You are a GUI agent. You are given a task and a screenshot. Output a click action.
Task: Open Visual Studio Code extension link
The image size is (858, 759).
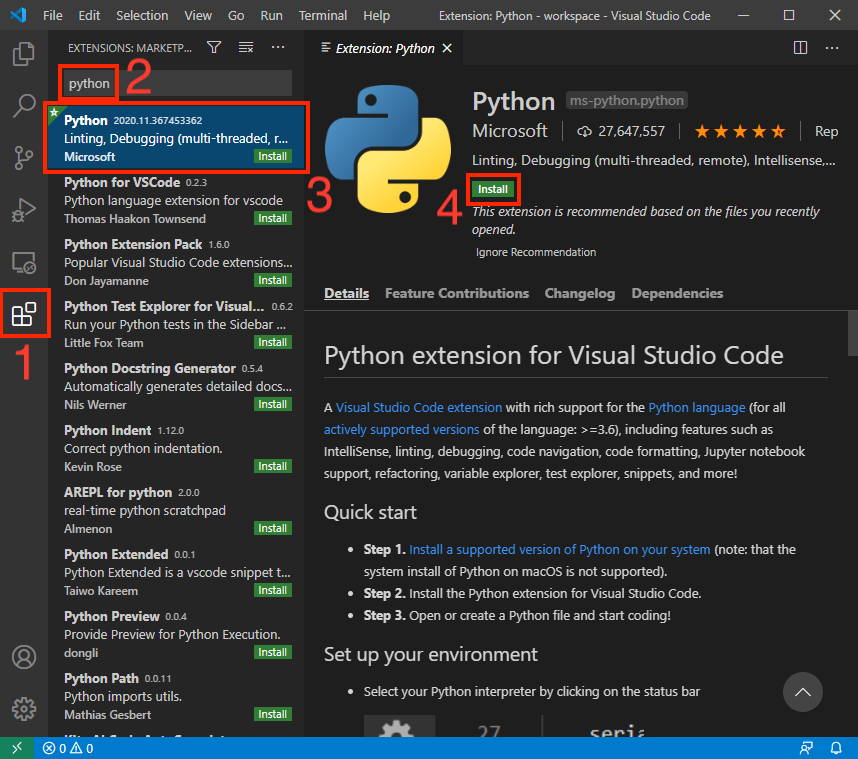(x=419, y=408)
